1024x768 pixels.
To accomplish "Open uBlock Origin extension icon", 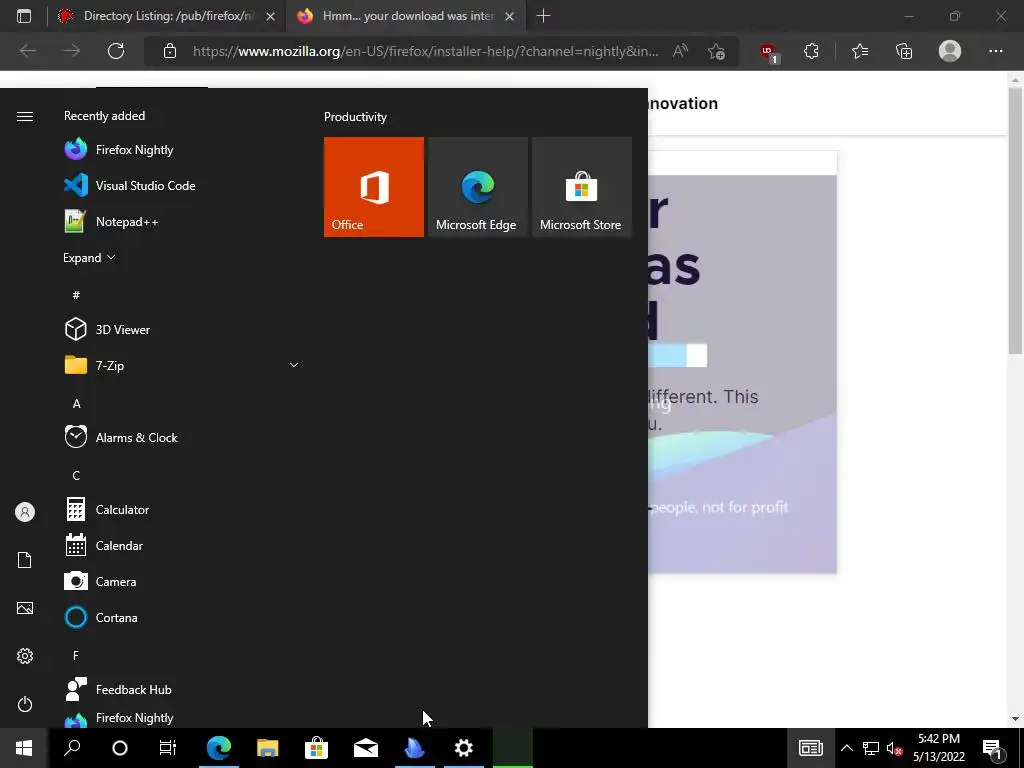I will click(x=768, y=52).
